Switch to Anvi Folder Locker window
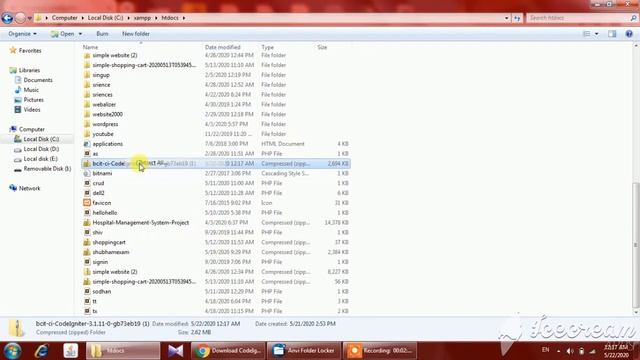Image resolution: width=640 pixels, height=360 pixels. pos(304,351)
